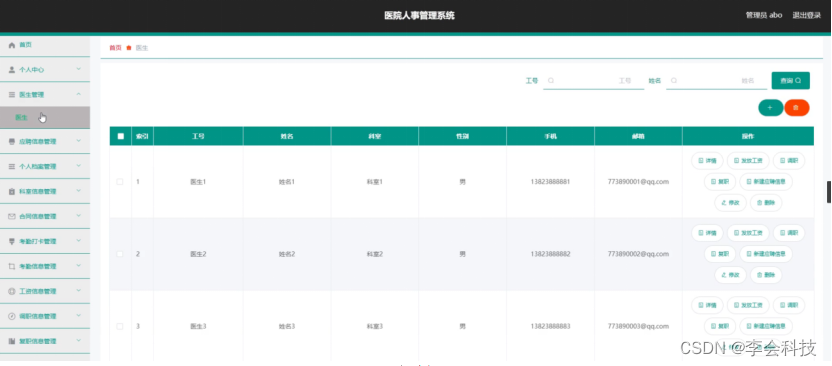This screenshot has width=832, height=366.
Task: Click 修改 edit for 医生2 row
Action: click(731, 275)
